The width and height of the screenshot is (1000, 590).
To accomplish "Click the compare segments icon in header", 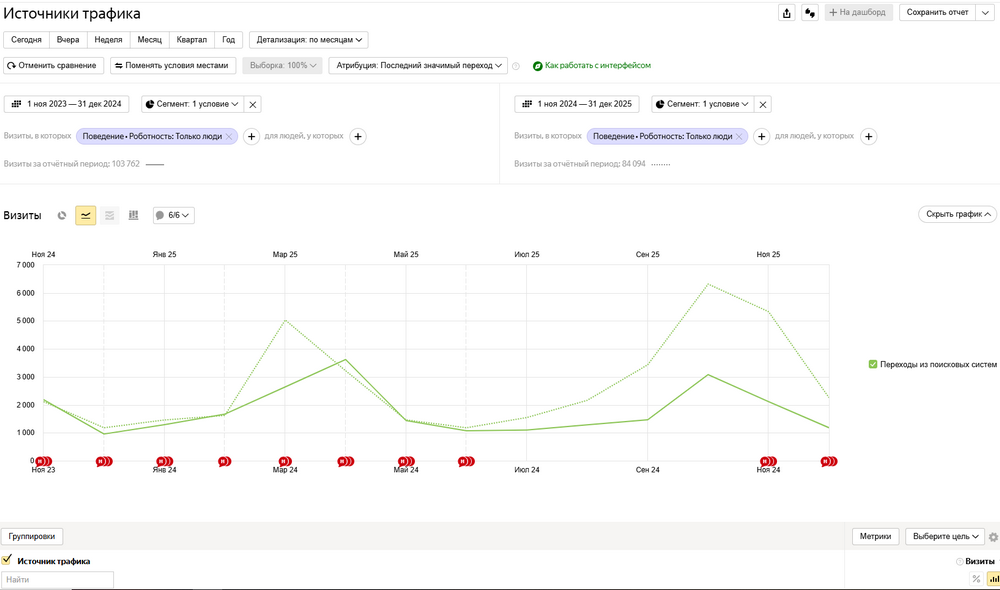I will 810,13.
